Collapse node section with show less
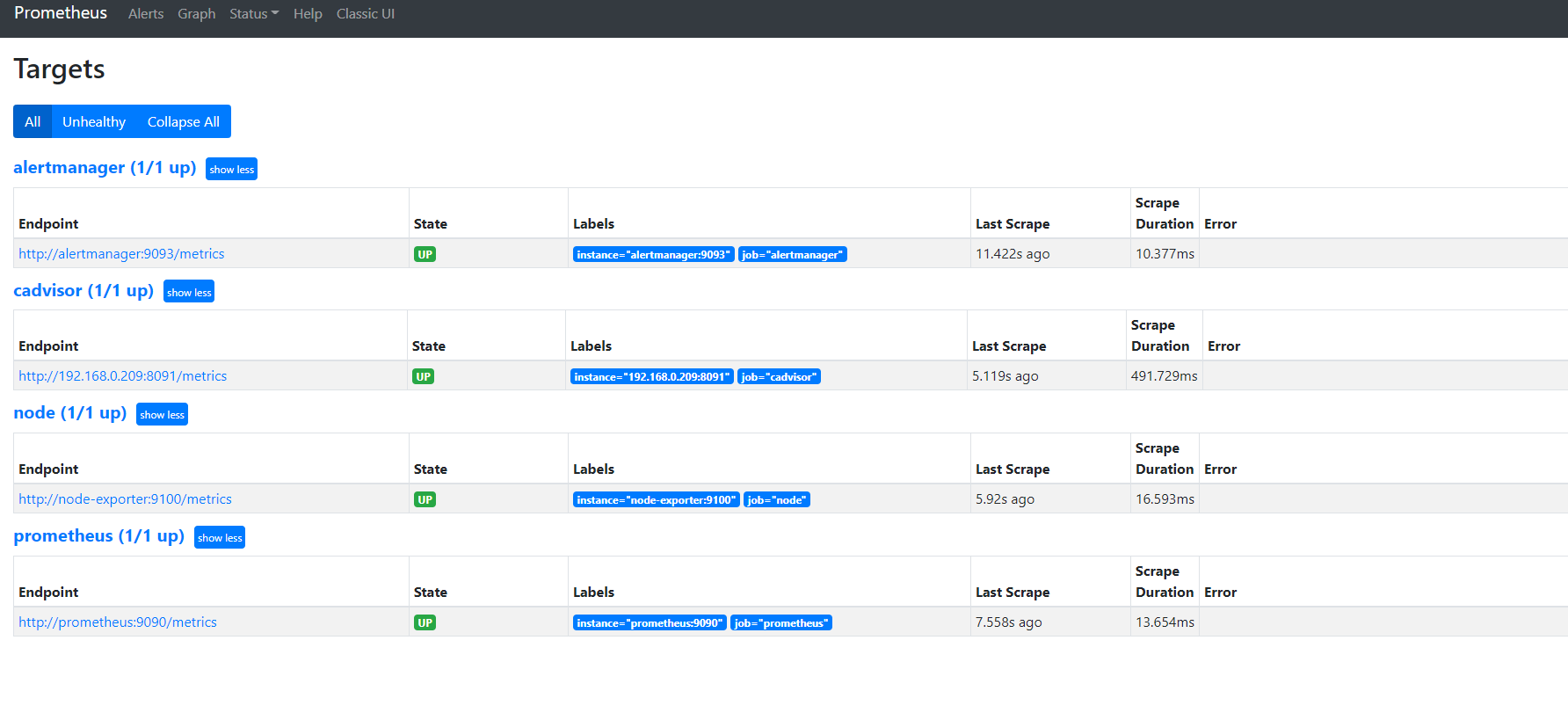1568x713 pixels. pos(162,414)
